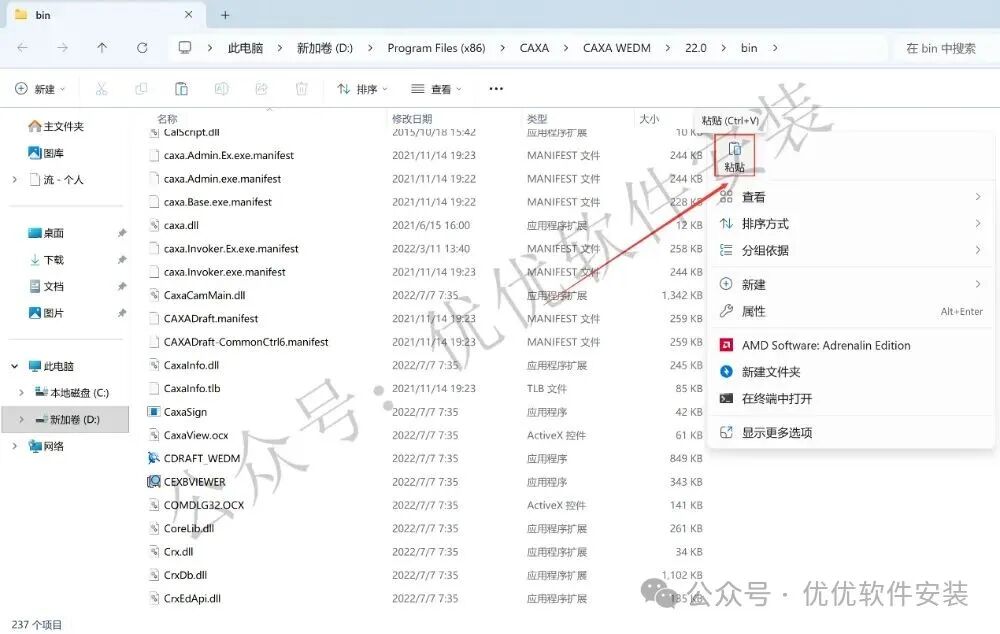Expand the 本地磁盘 (C:) tree node
Image resolution: width=1000 pixels, height=634 pixels.
(21, 393)
